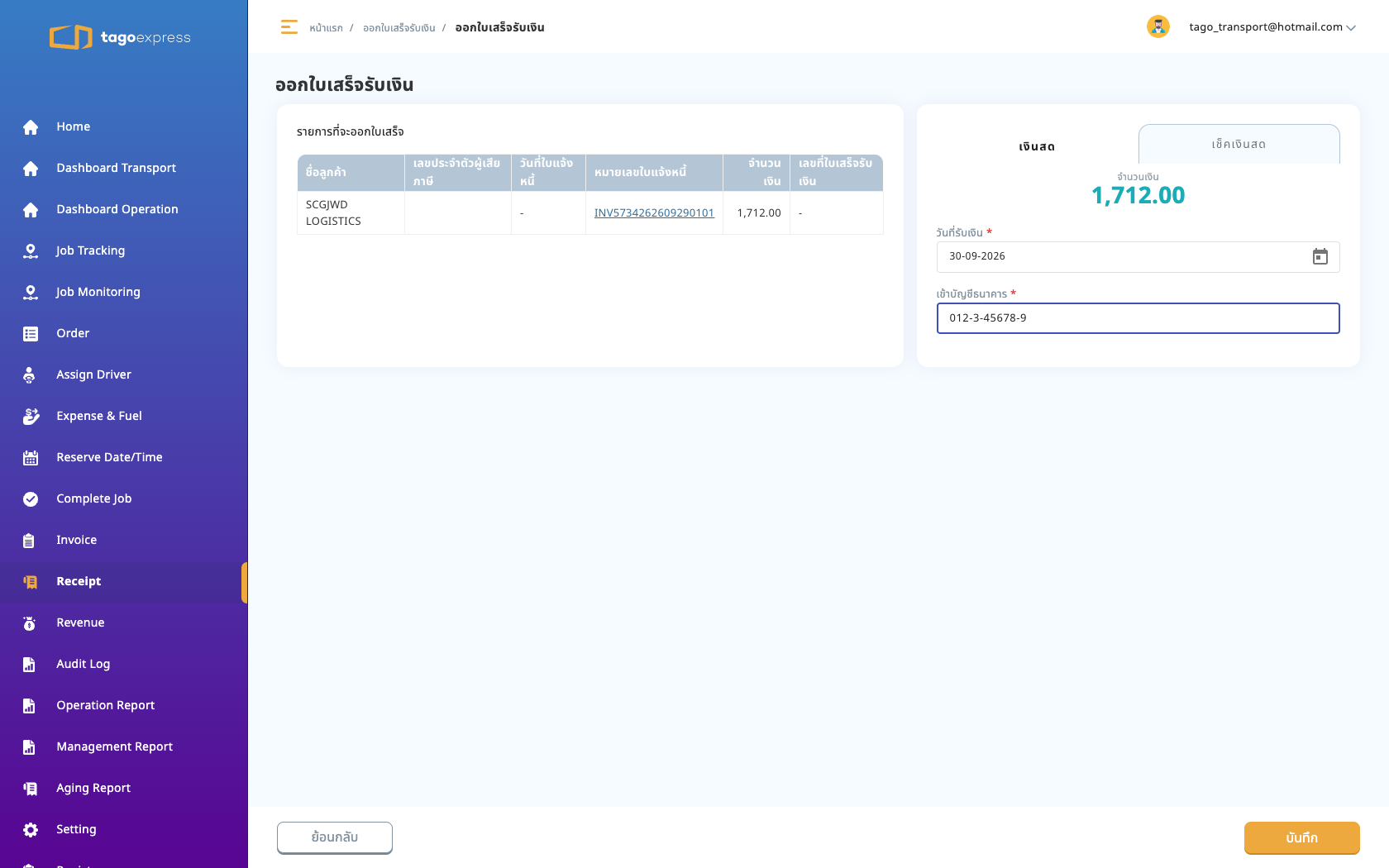The width and height of the screenshot is (1389, 868).
Task: Switch to the เงินสด tab
Action: [x=1037, y=146]
